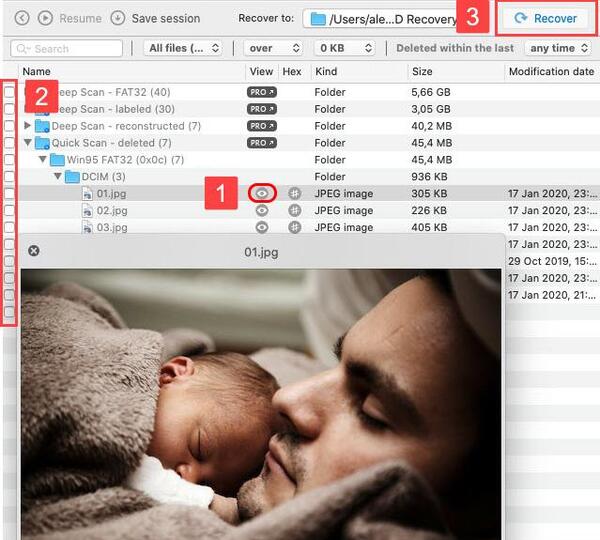Click PRO badge for Deep Scan - FAT32
Screen dimensions: 600x540
262,92
